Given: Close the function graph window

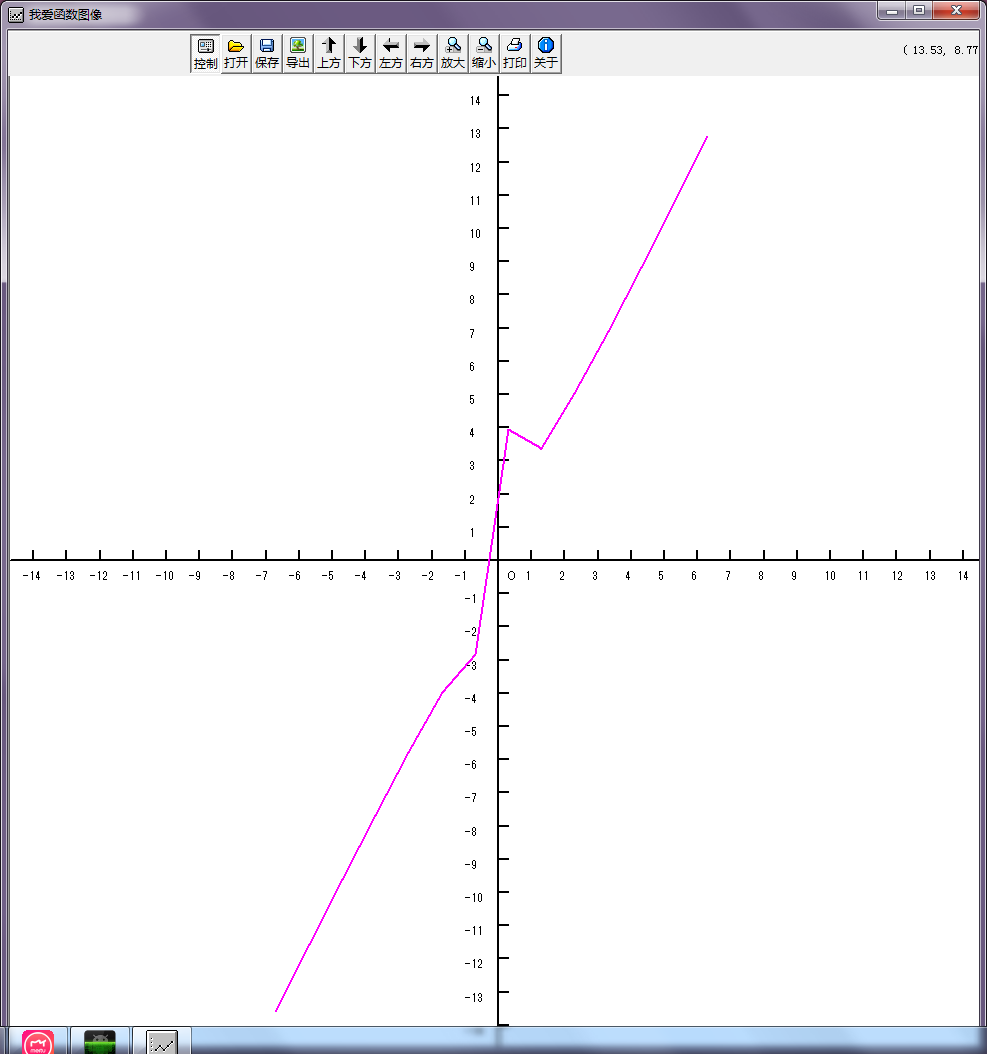Looking at the screenshot, I should pyautogui.click(x=957, y=10).
